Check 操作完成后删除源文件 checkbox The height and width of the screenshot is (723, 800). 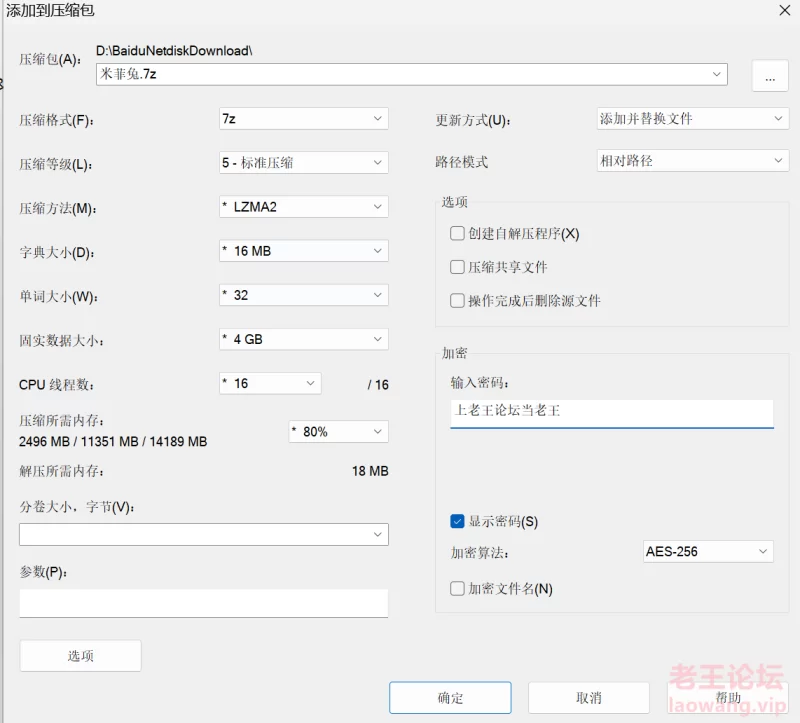457,301
